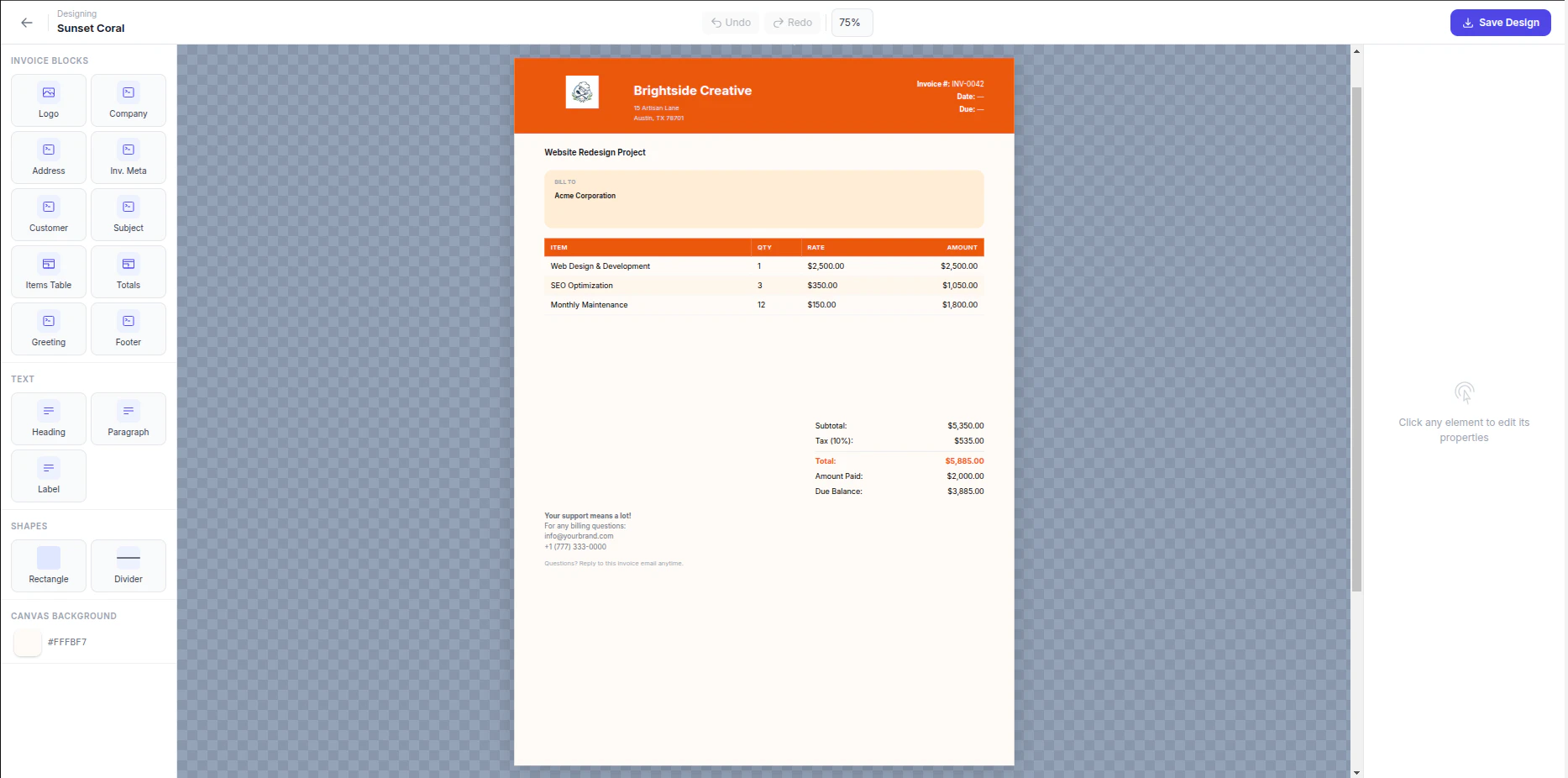Image resolution: width=1568 pixels, height=778 pixels.
Task: Select the Acme Corporation bill-to box
Action: click(x=763, y=199)
